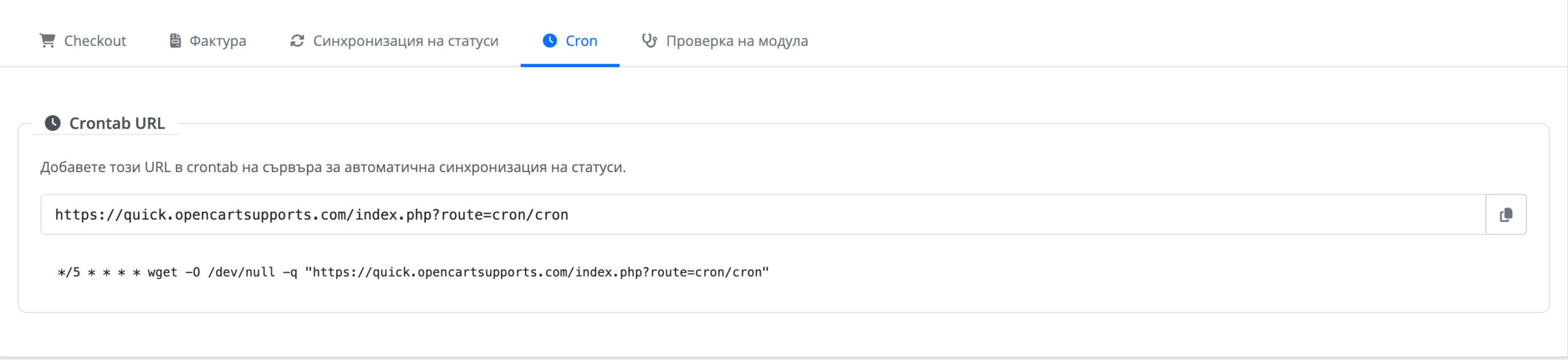Click the /dev/null part of the command
Screen dimensions: 1568x360
pos(241,272)
